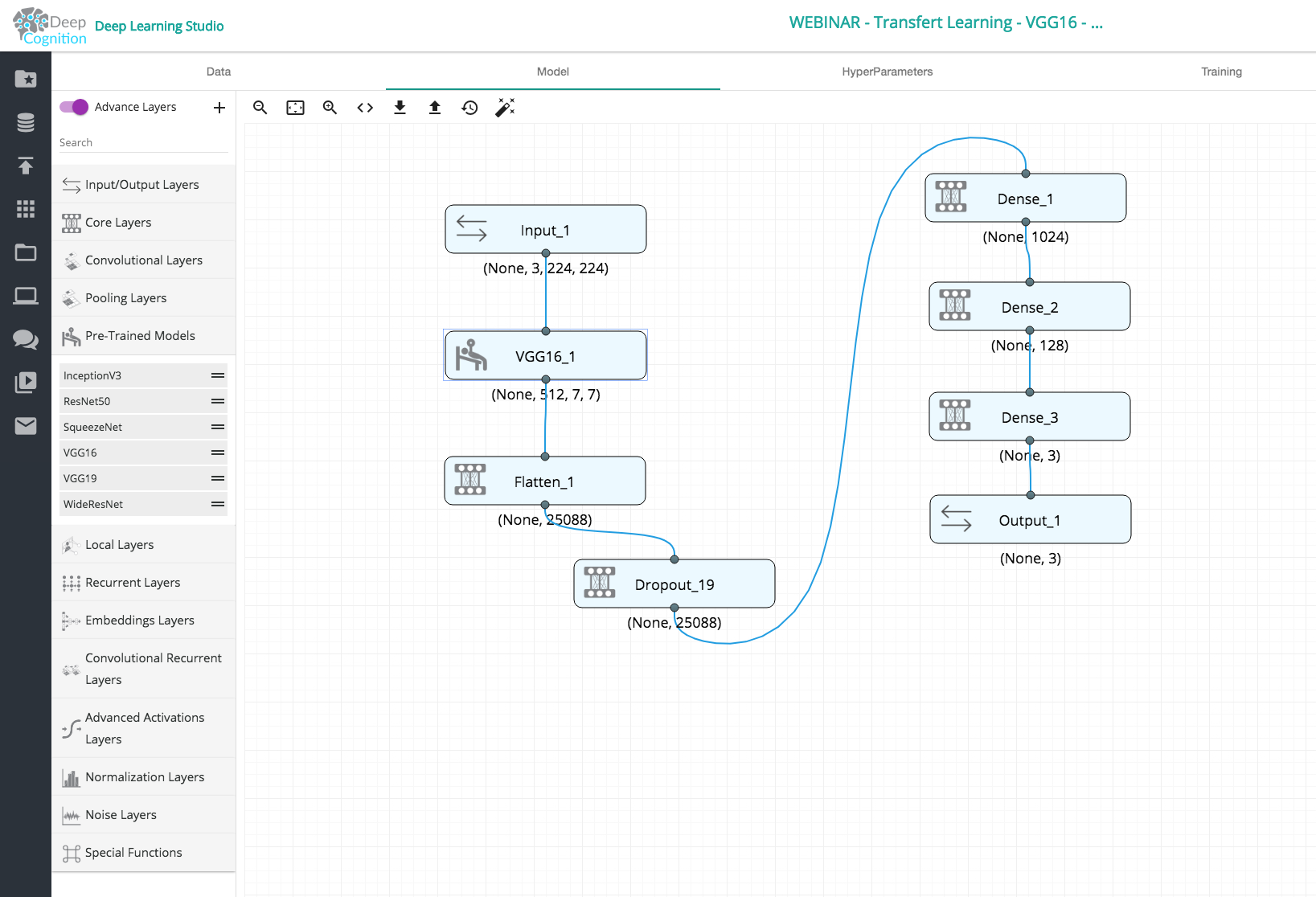
Task: Select the Dense_3 node
Action: [x=1030, y=416]
